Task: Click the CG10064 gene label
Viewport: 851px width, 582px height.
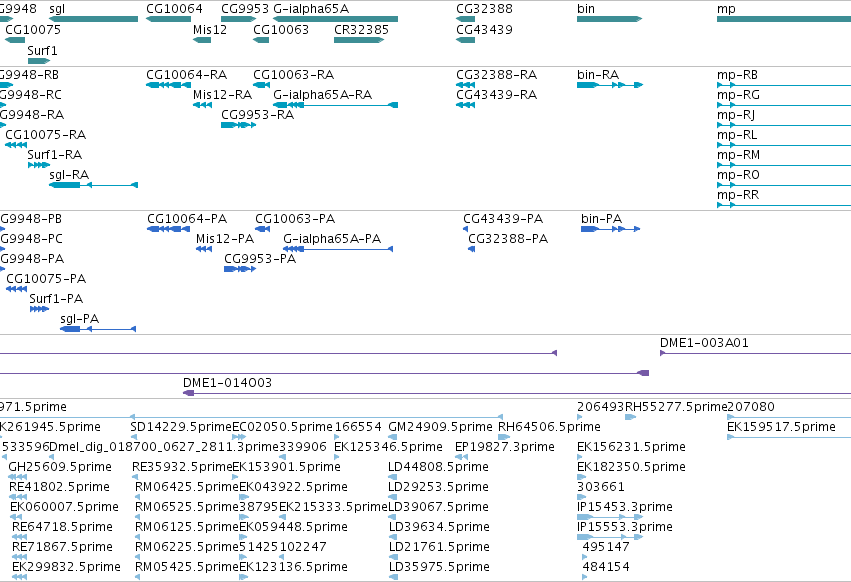Action: pyautogui.click(x=174, y=9)
